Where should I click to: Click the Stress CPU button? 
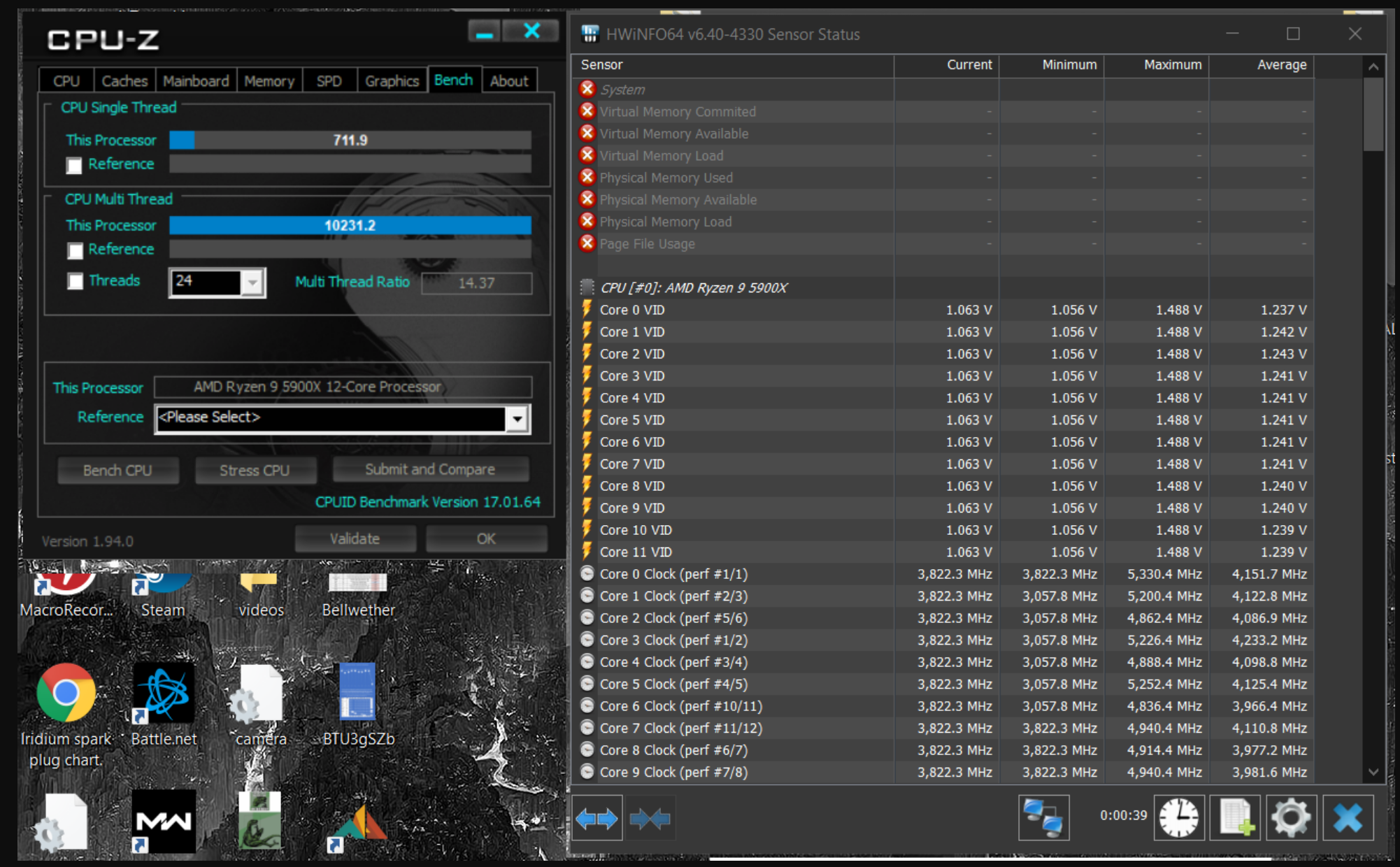255,470
